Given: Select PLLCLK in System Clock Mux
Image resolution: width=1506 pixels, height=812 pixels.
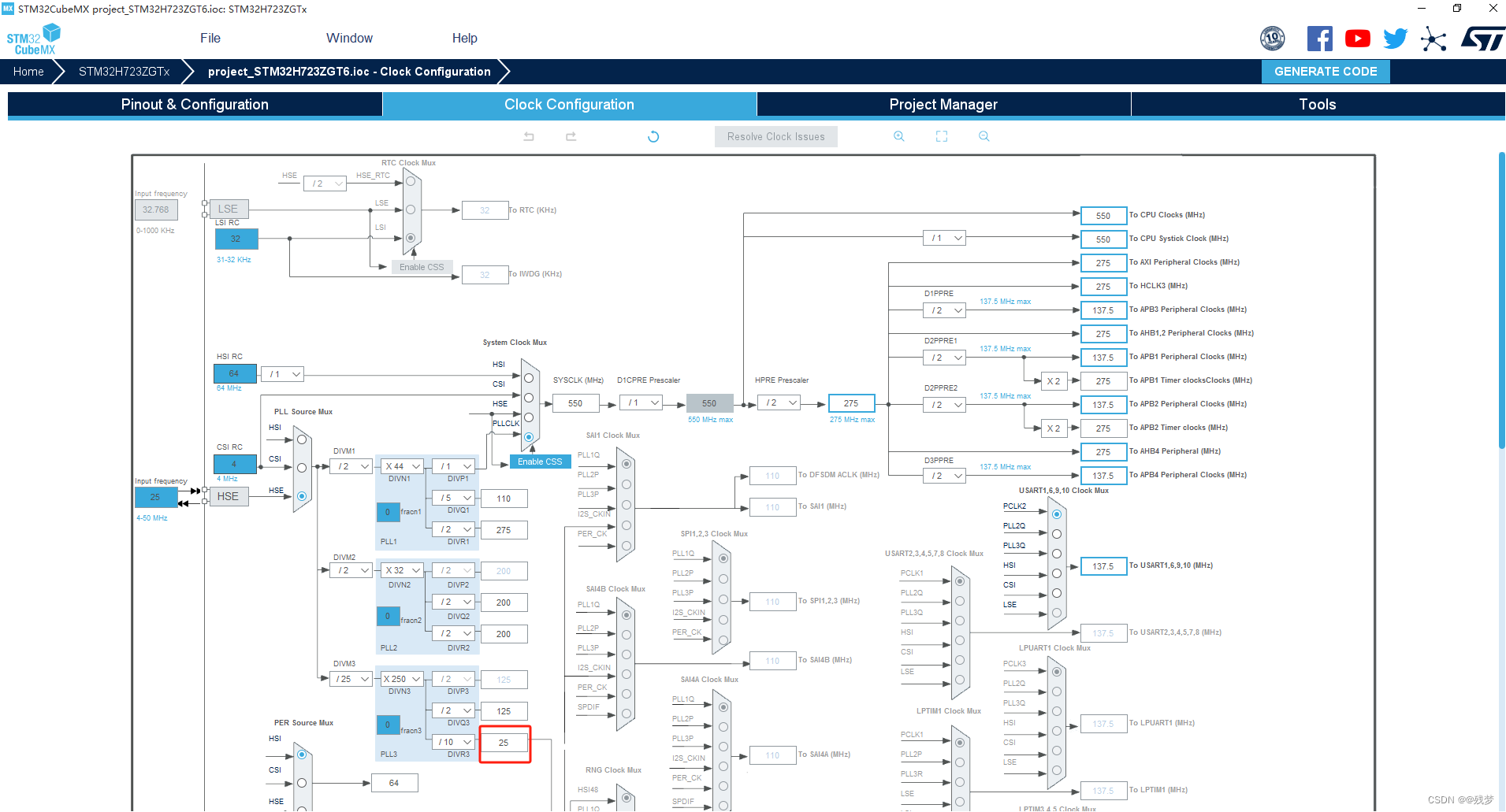Looking at the screenshot, I should pyautogui.click(x=529, y=437).
